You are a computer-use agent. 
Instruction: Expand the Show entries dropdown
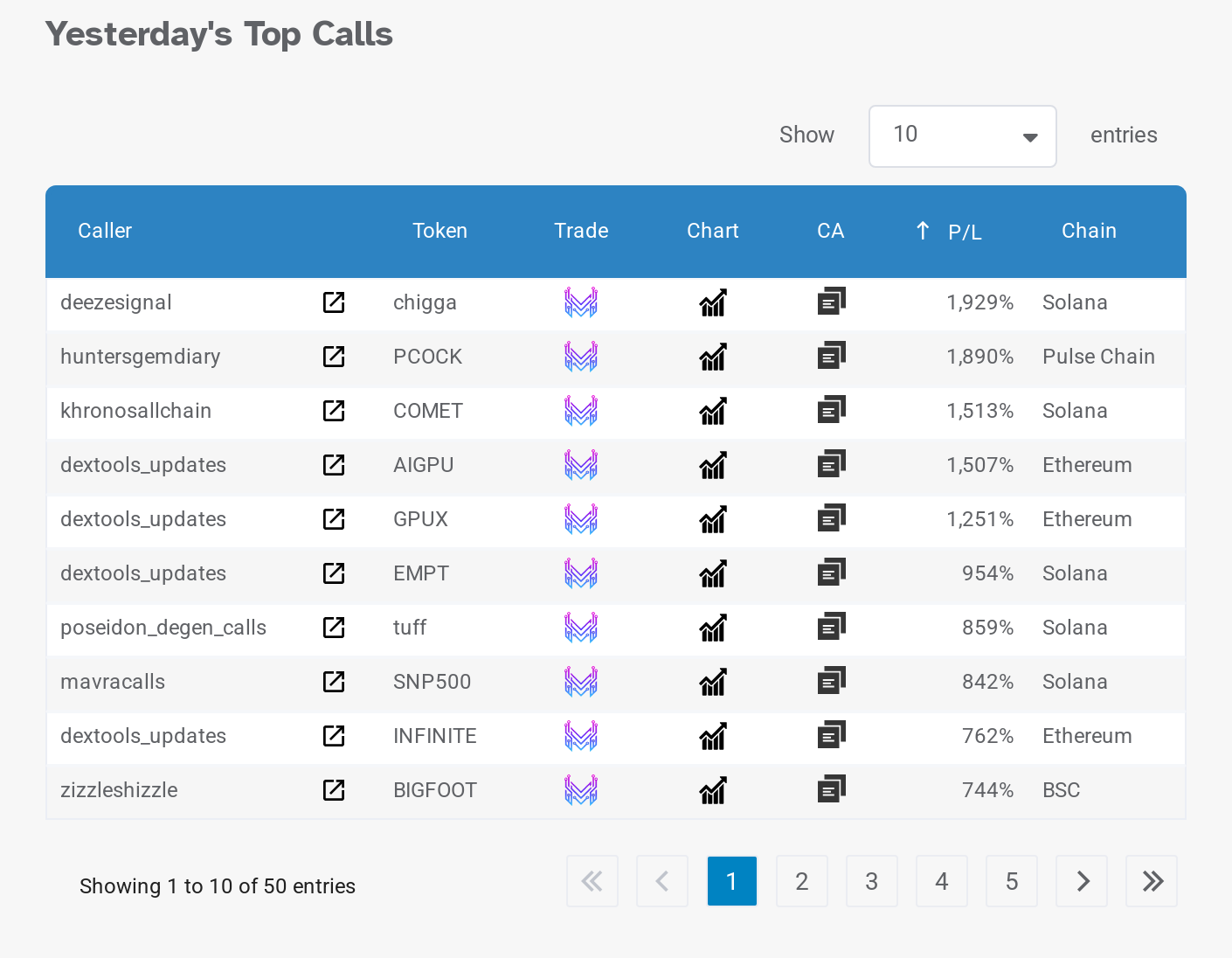[962, 136]
